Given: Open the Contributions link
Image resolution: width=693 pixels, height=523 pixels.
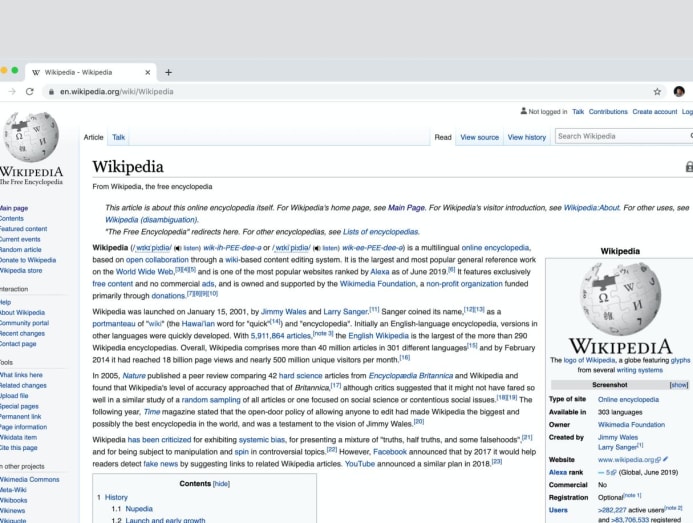Looking at the screenshot, I should coord(608,112).
